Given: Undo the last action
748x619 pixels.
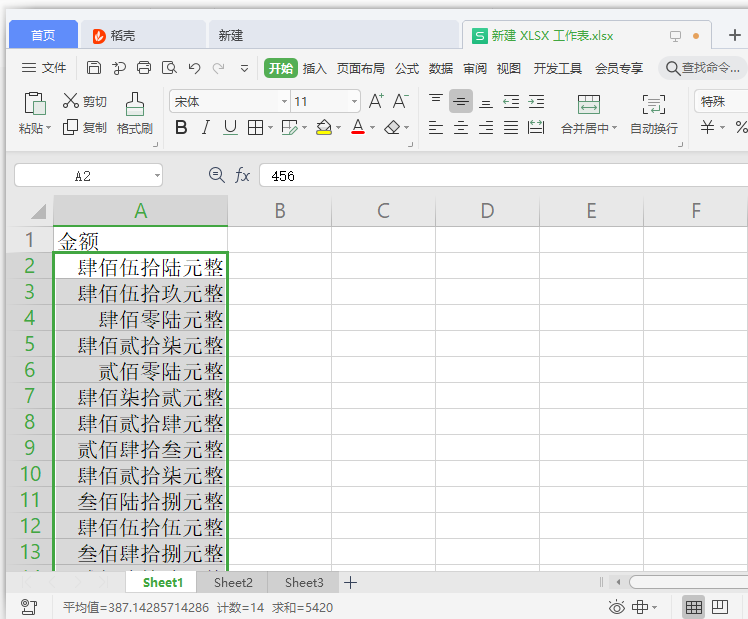Looking at the screenshot, I should pyautogui.click(x=194, y=68).
